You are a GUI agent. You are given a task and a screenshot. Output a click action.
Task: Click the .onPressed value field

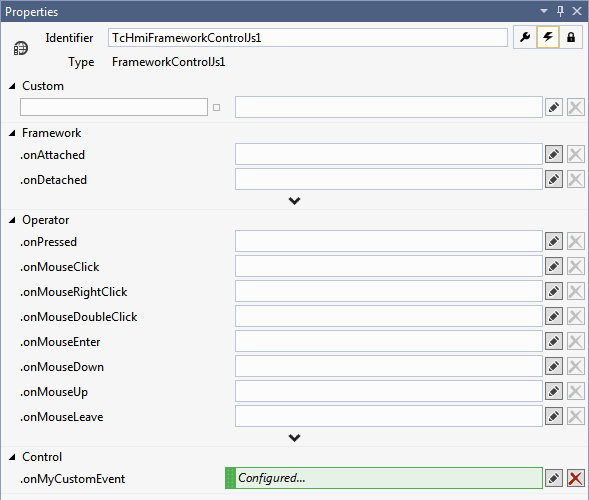pyautogui.click(x=389, y=241)
